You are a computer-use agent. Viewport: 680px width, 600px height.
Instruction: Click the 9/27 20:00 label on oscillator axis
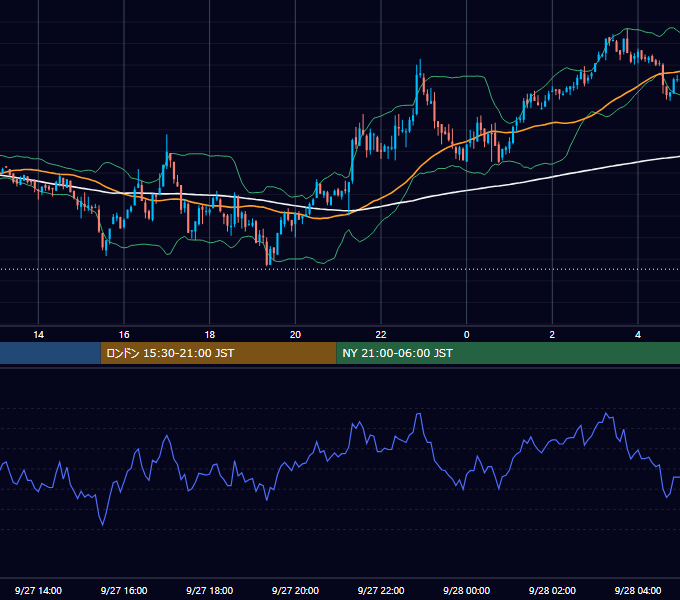(295, 590)
